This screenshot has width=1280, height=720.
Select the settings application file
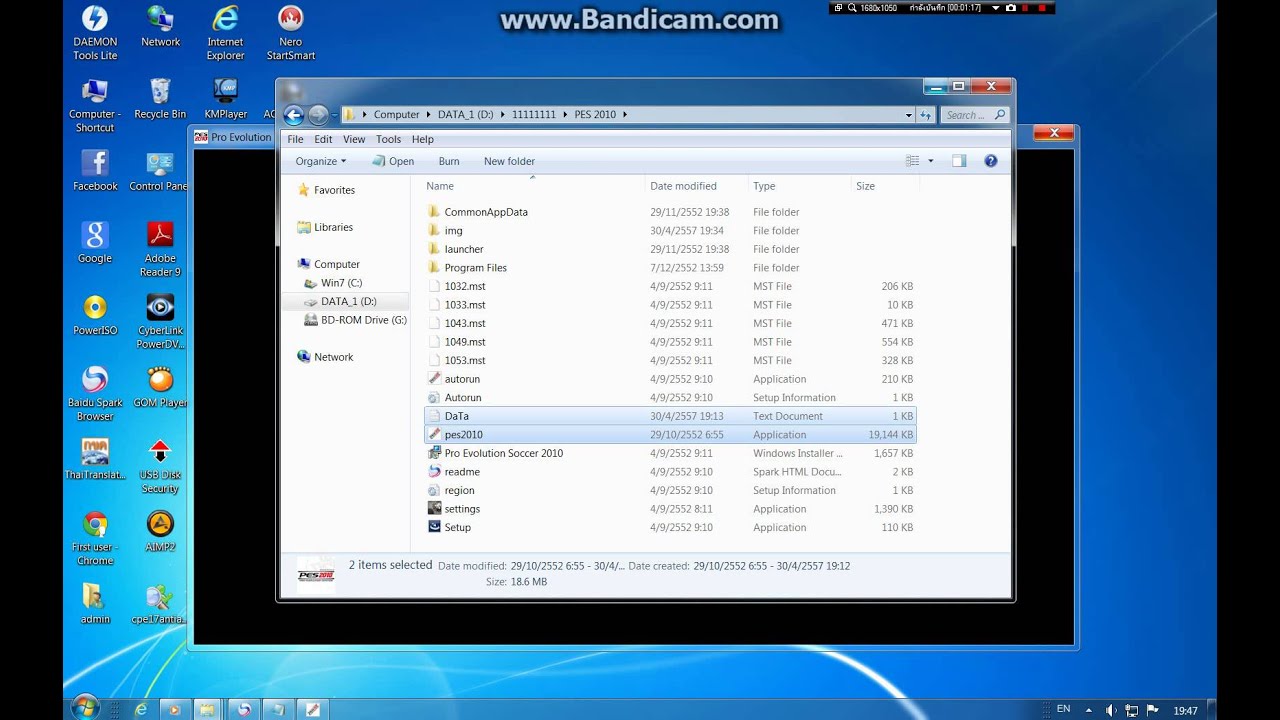coord(670,509)
